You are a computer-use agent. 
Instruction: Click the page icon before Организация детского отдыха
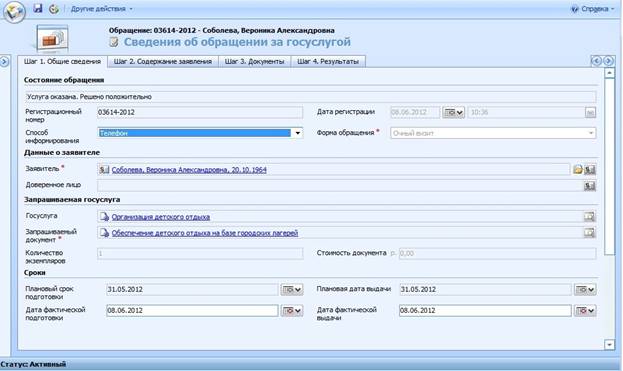tap(104, 217)
